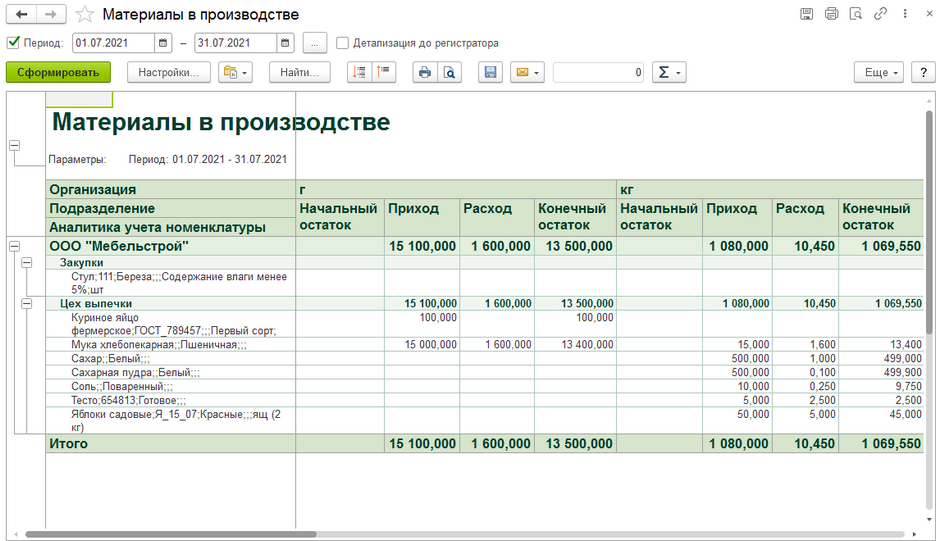The height and width of the screenshot is (541, 944).
Task: Click the green Сформировать button
Action: (x=58, y=72)
